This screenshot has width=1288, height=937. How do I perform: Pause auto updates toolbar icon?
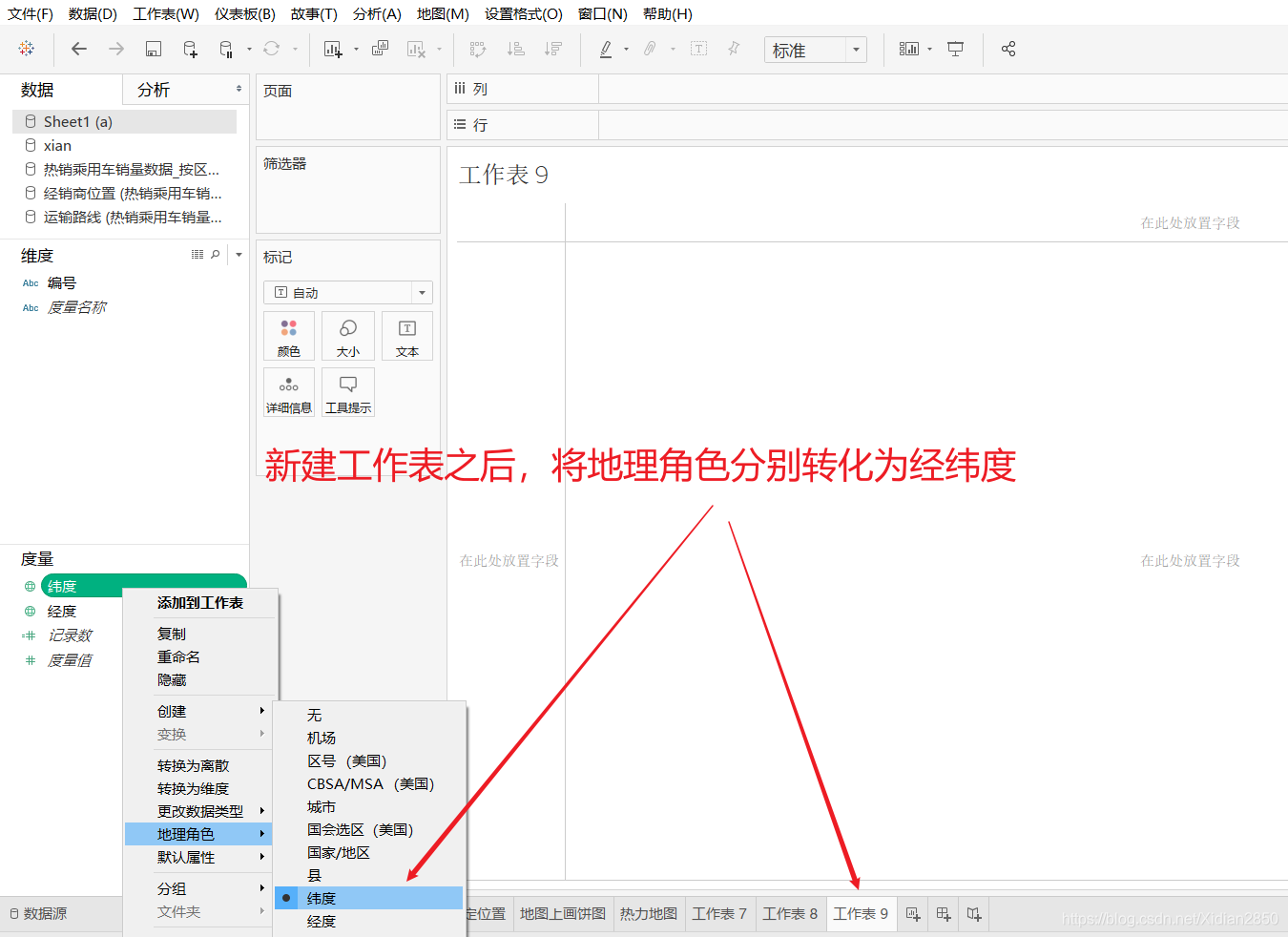(x=226, y=49)
